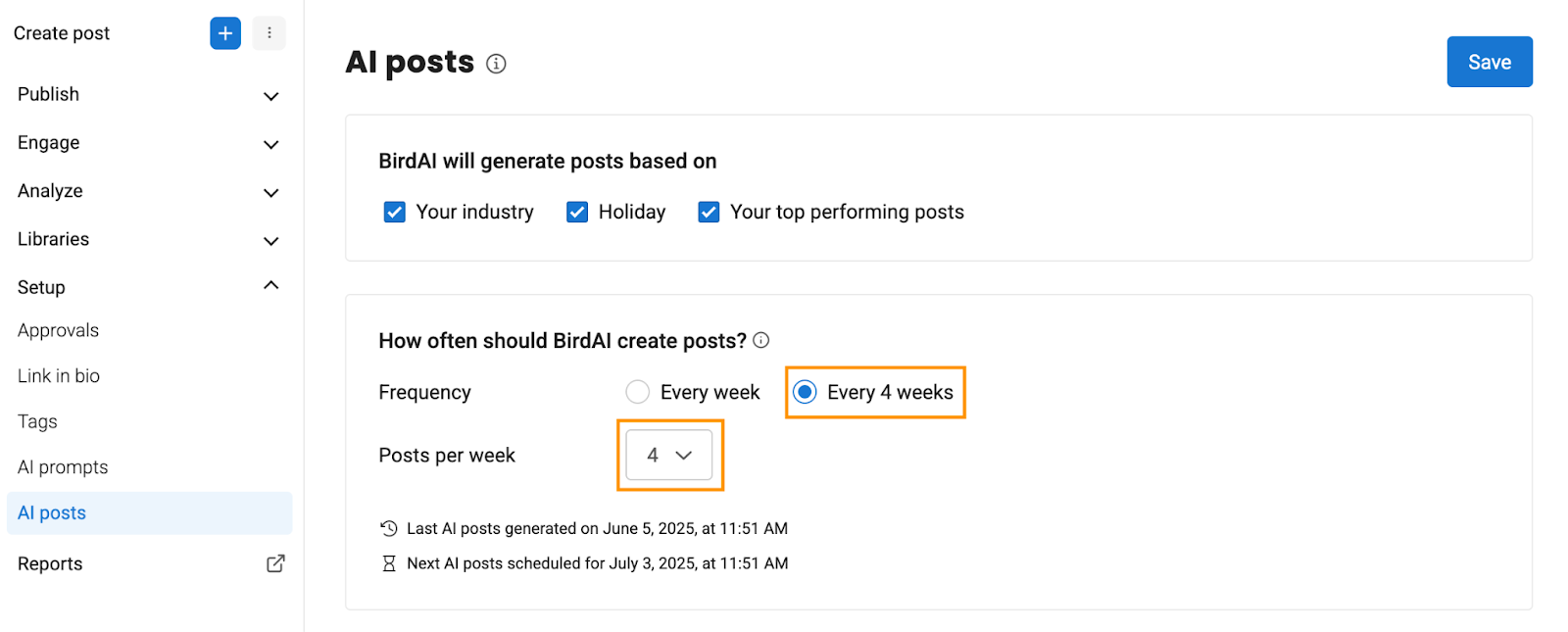
Task: Uncheck the Holiday checkbox
Action: [577, 212]
